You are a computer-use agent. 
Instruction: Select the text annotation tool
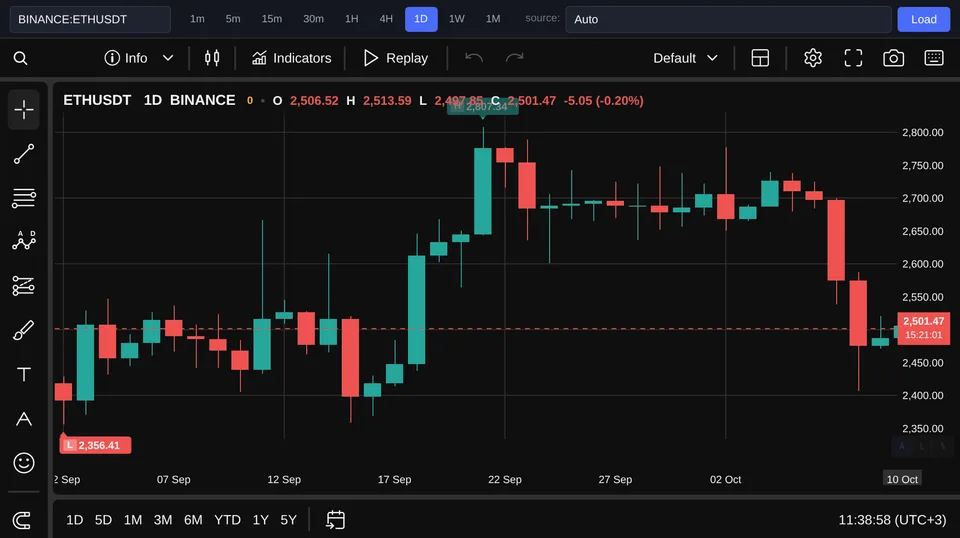coord(24,374)
